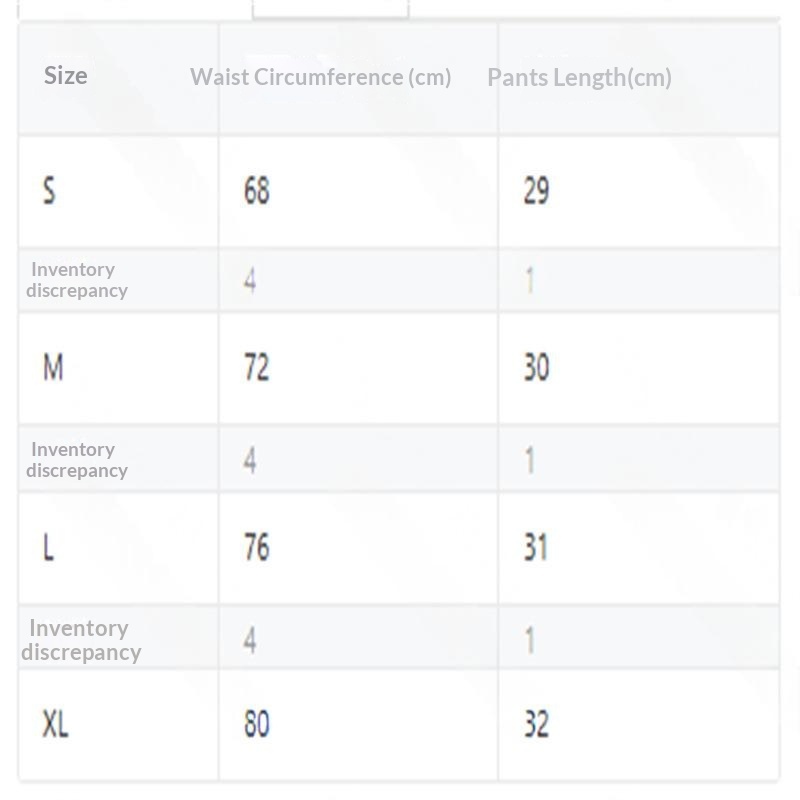This screenshot has width=800, height=800.
Task: Click the third Inventory discrepancy label
Action: pos(81,640)
